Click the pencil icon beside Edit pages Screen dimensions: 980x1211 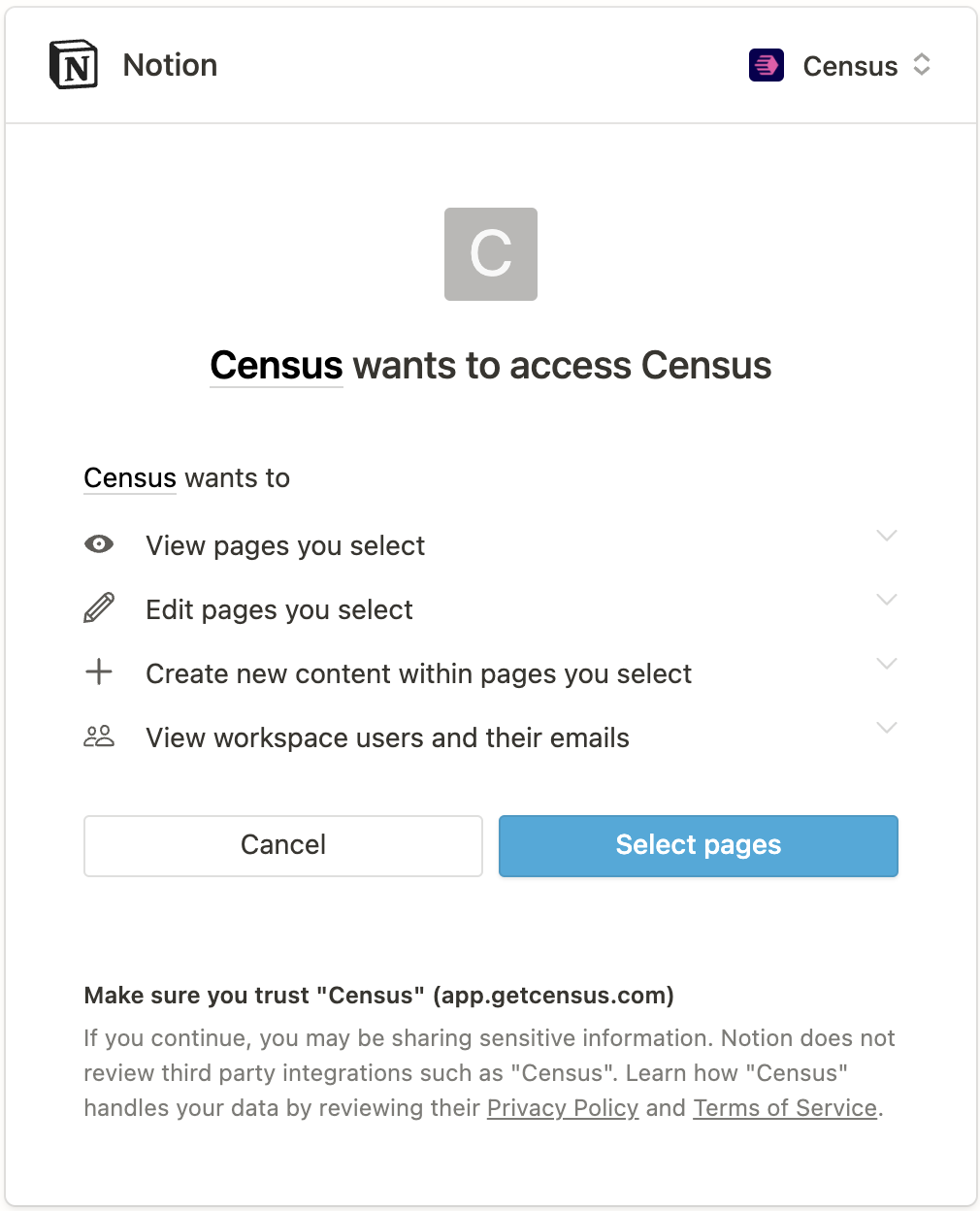(99, 608)
